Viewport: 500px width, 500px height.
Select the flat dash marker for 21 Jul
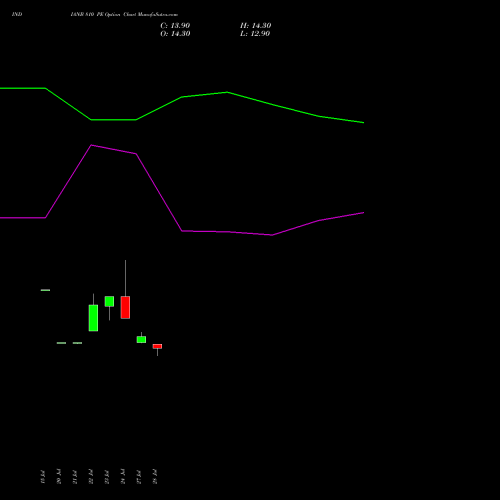[x=77, y=343]
